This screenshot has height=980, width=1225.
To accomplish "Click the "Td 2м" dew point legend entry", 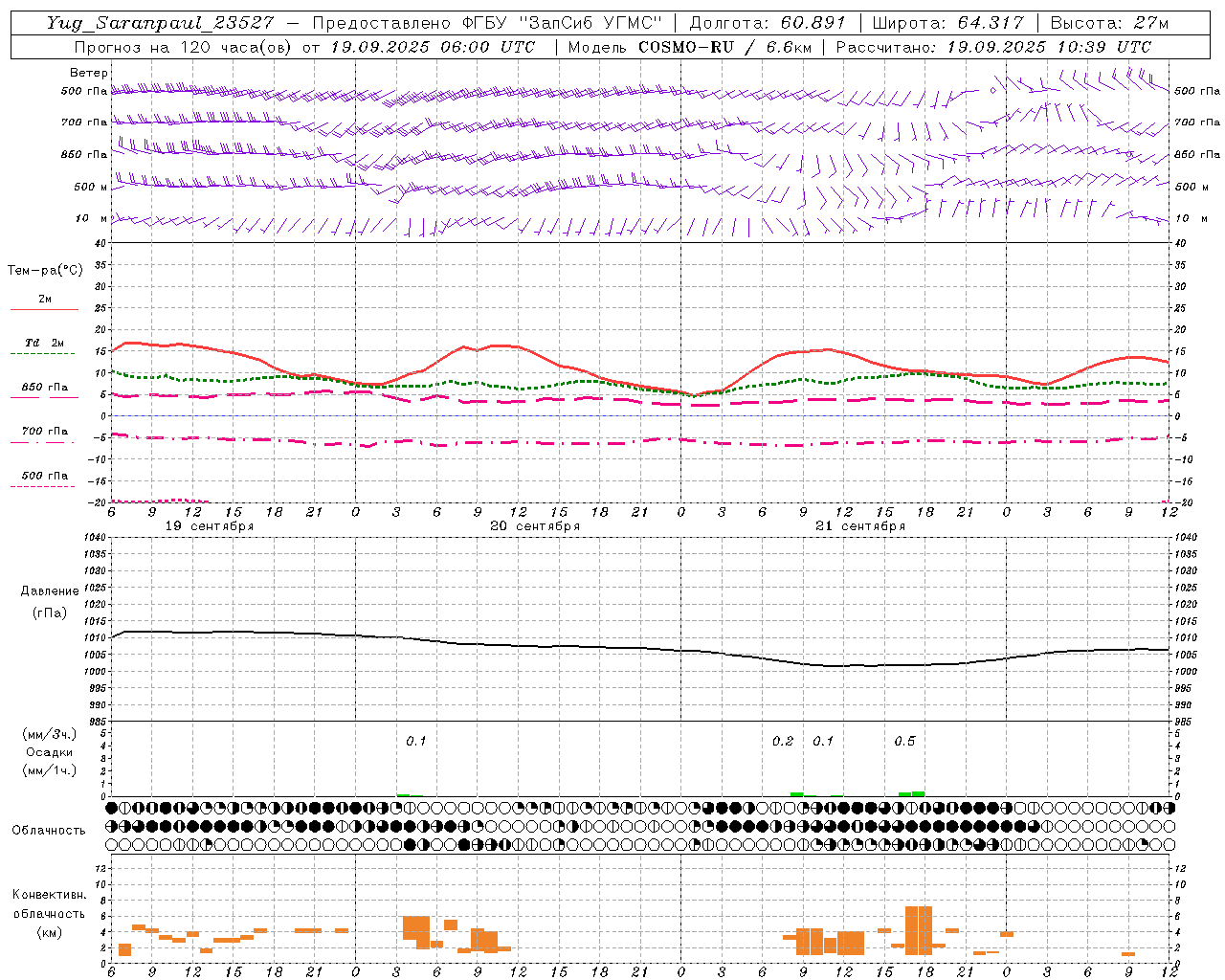I will 44,343.
